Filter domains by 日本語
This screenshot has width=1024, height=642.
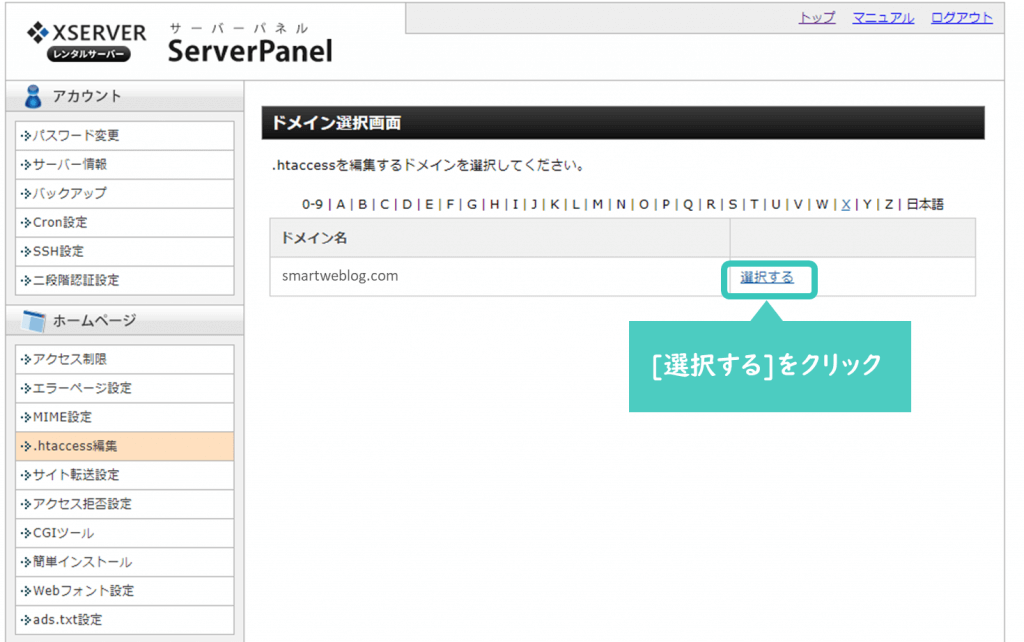coord(925,204)
